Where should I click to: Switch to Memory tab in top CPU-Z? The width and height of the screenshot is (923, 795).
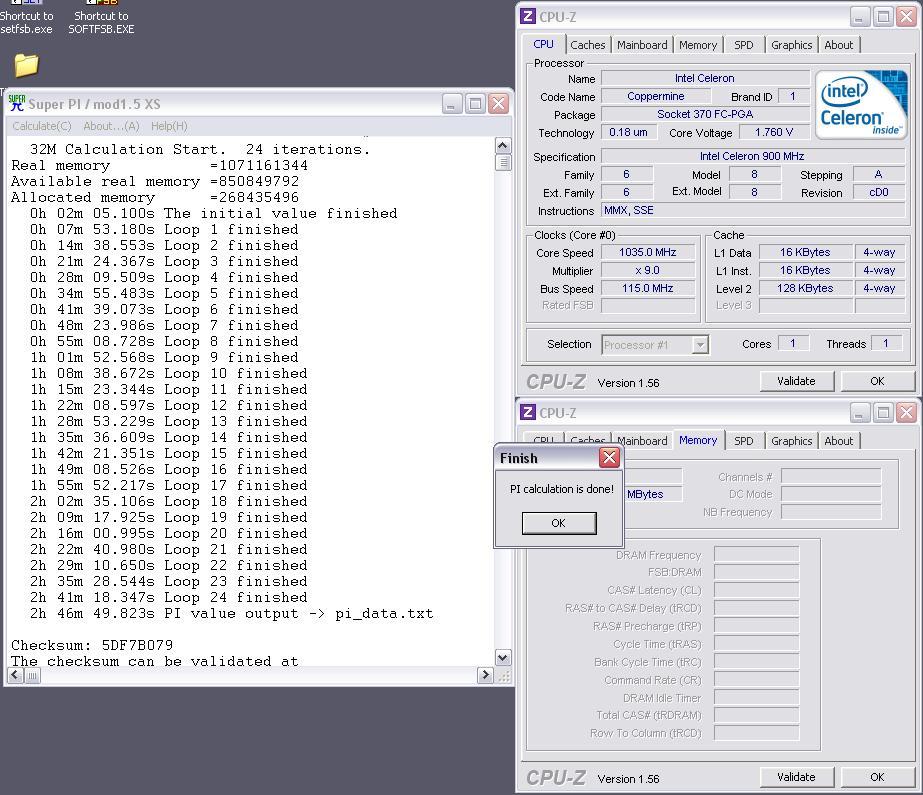[698, 45]
